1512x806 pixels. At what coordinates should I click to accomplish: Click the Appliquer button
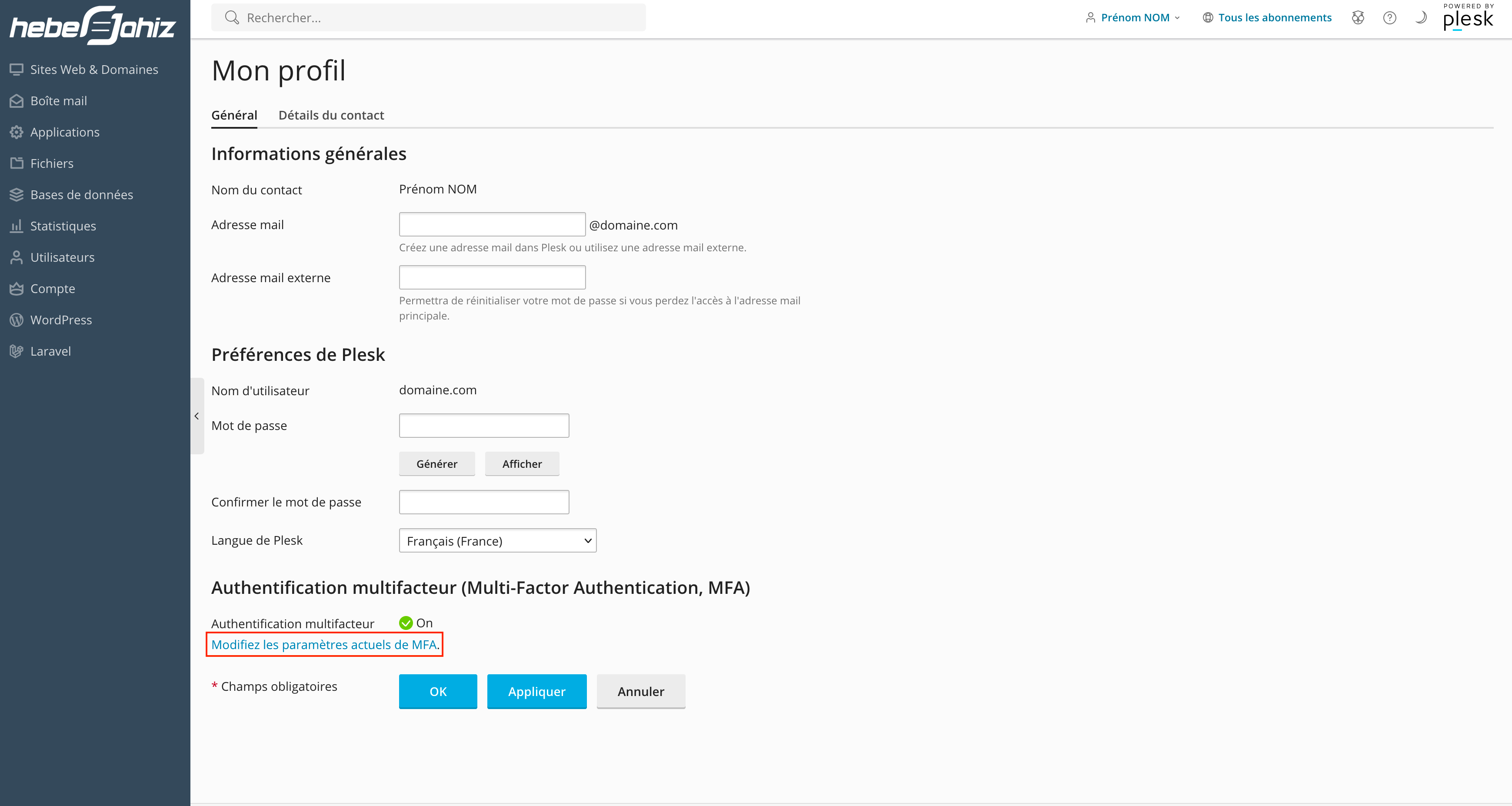pyautogui.click(x=537, y=692)
